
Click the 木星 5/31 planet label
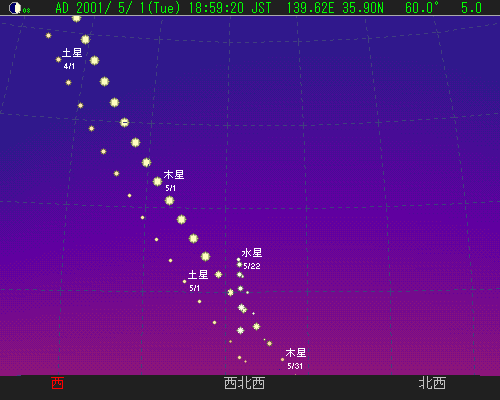click(x=296, y=358)
